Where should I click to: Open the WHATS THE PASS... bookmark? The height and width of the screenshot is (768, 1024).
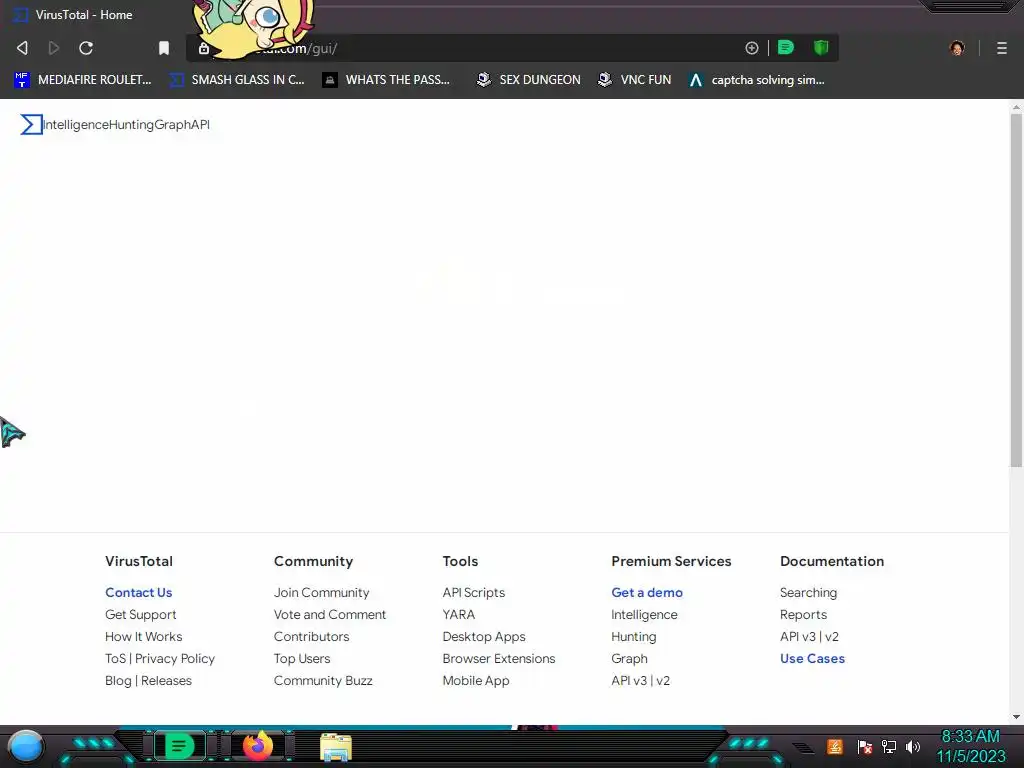click(x=386, y=80)
